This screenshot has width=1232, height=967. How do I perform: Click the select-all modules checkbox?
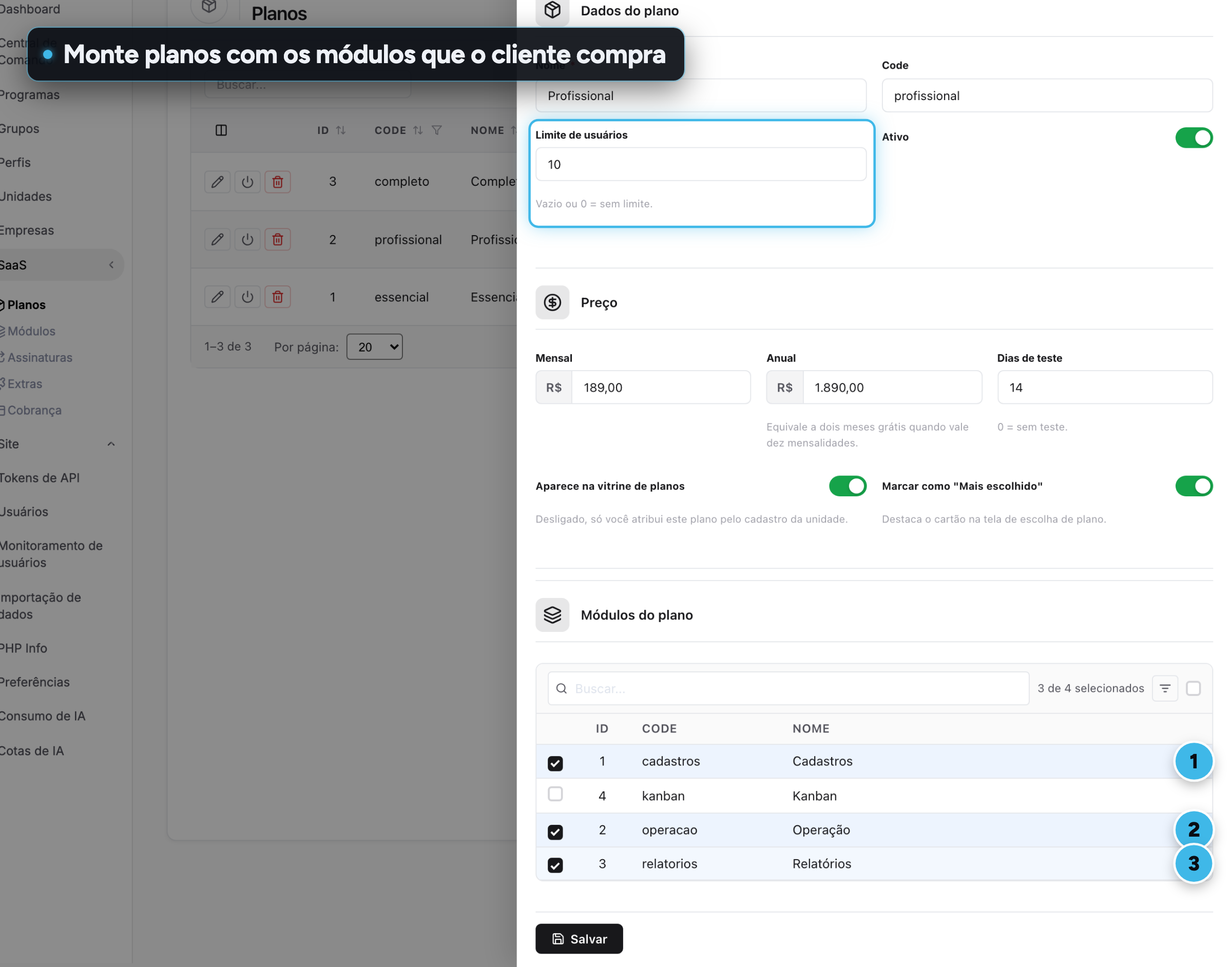(x=1193, y=688)
